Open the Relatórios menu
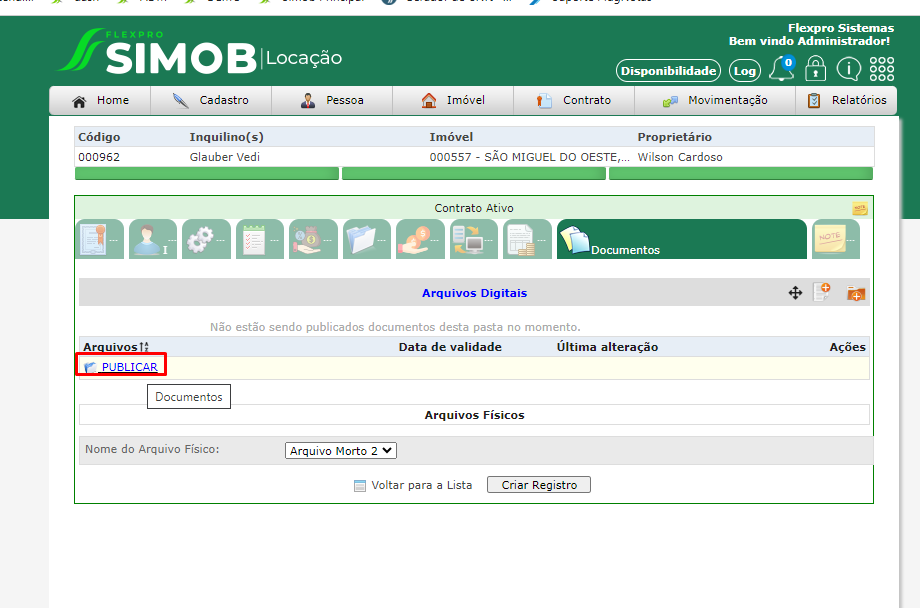The image size is (920, 608). pos(847,100)
